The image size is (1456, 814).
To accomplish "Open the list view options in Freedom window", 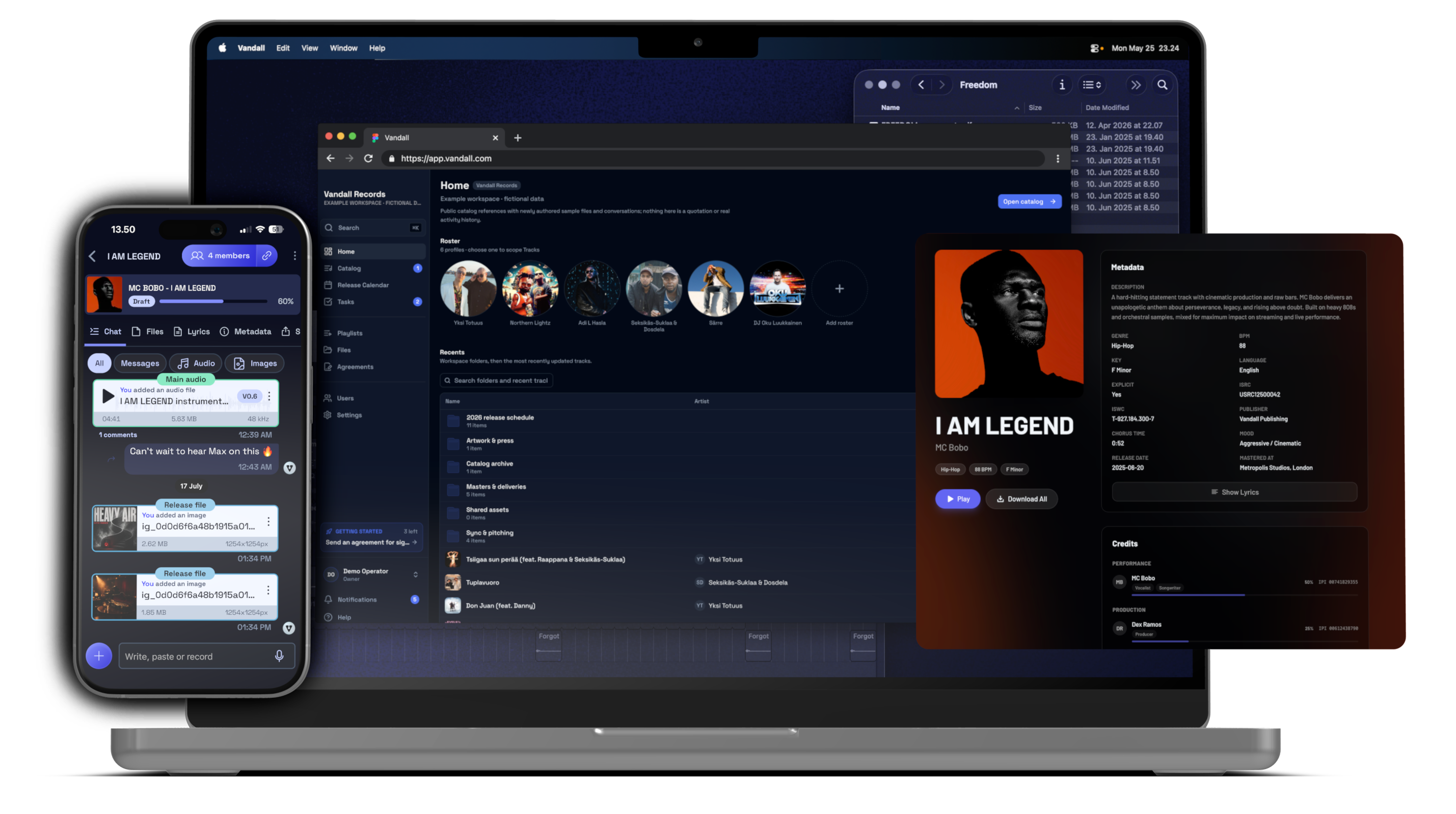I will (x=1091, y=85).
